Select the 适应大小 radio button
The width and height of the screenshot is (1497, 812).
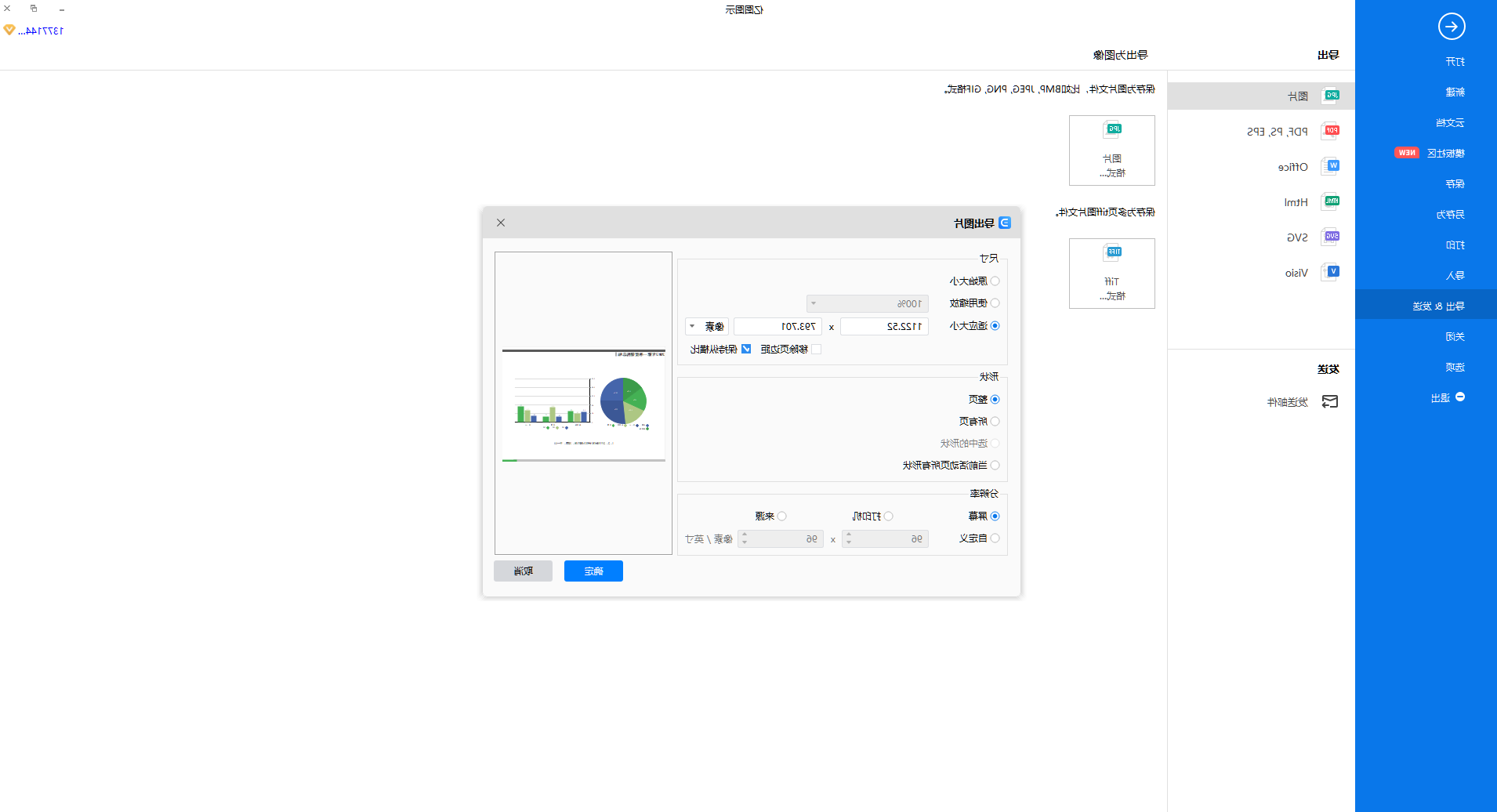995,325
